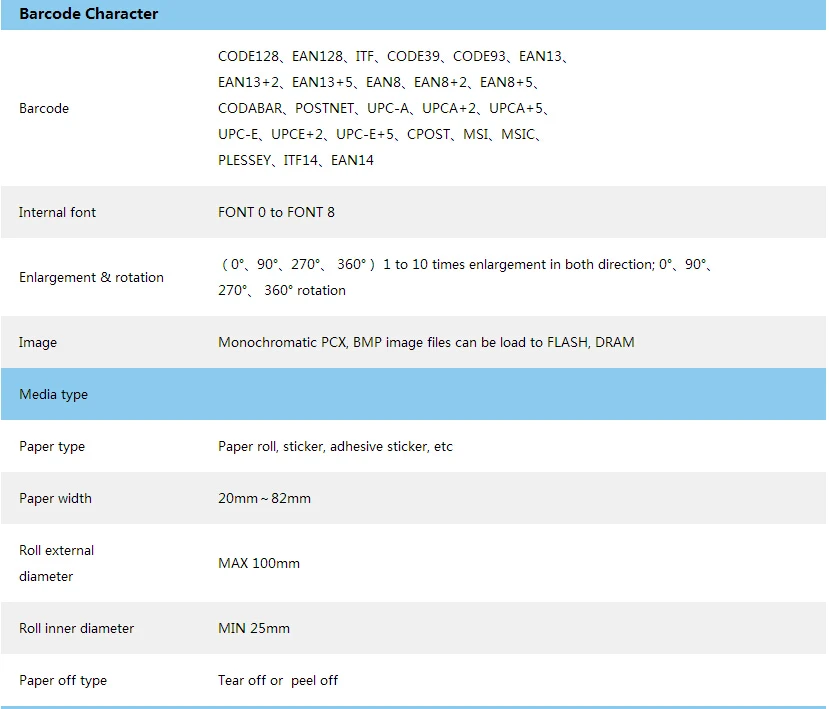Click barcode line starting with 'EAN13+2、EAN13+5'
The image size is (829, 709).
tap(379, 82)
